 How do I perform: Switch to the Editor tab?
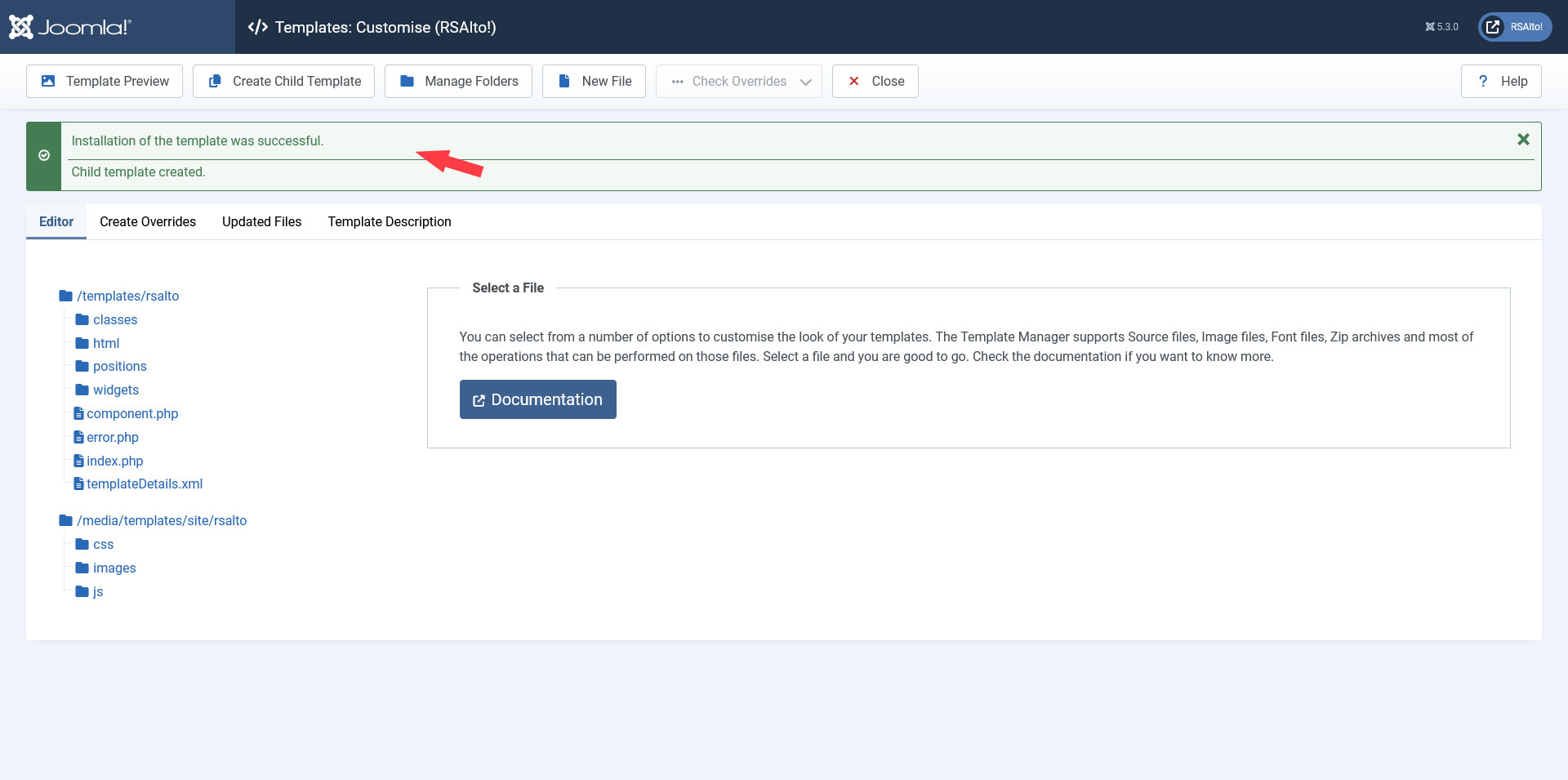point(56,221)
